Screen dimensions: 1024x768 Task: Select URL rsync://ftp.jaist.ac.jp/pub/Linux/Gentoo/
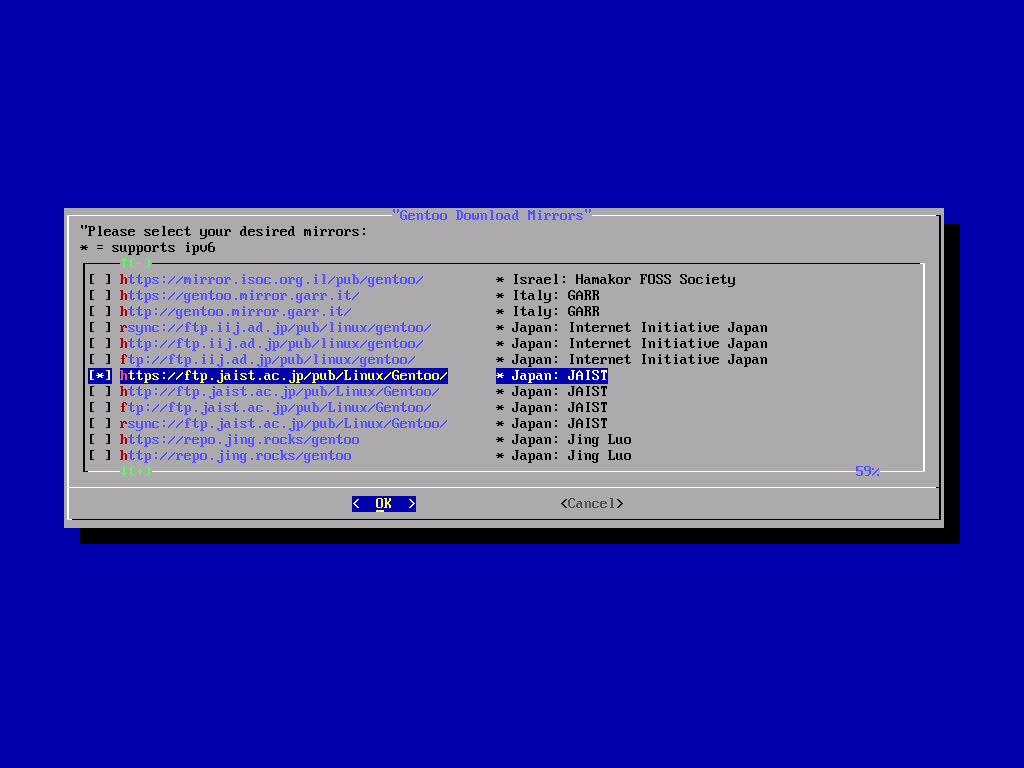(x=283, y=424)
